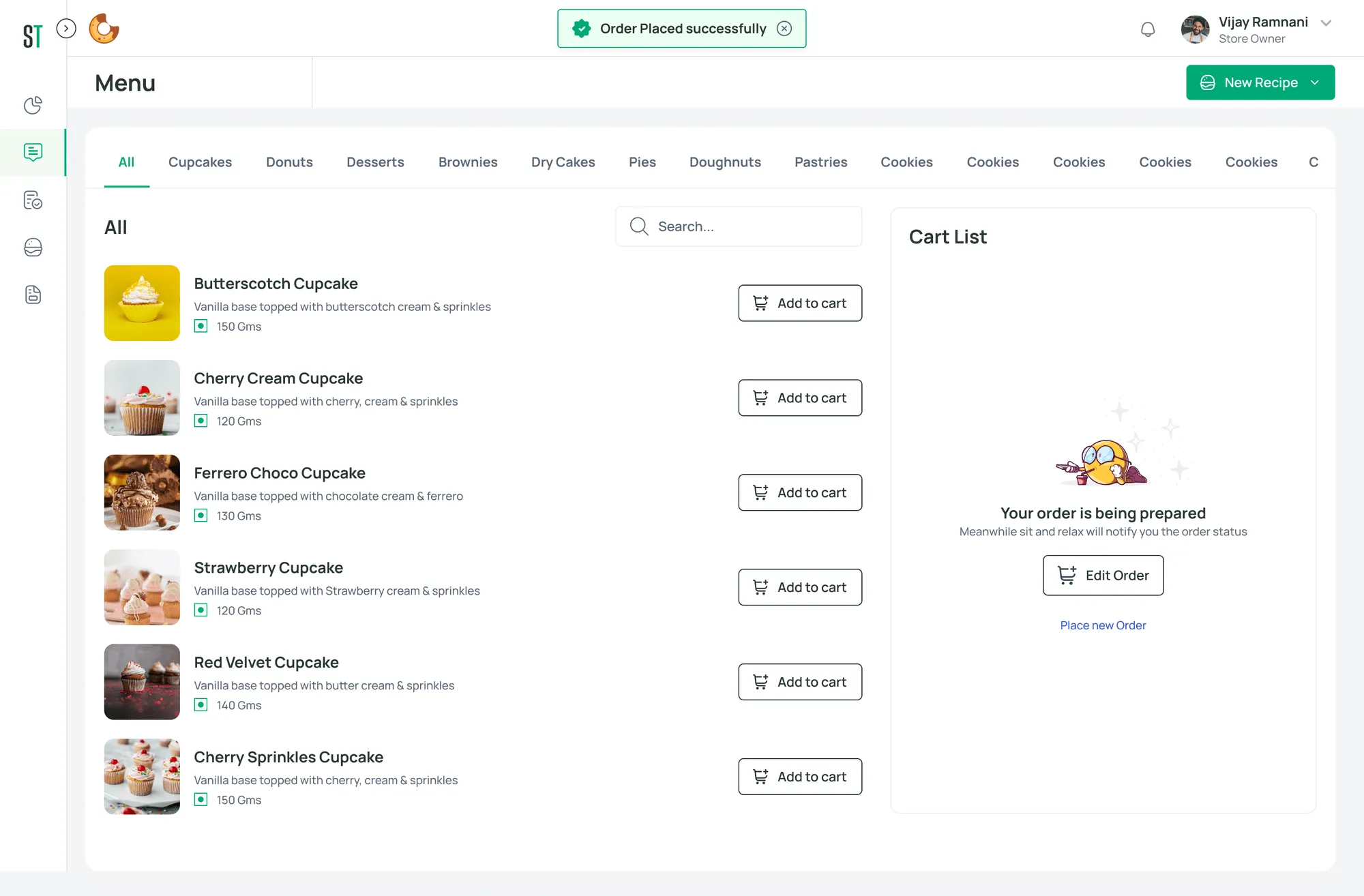Switch to the Pies tab
The image size is (1364, 896).
coord(642,162)
